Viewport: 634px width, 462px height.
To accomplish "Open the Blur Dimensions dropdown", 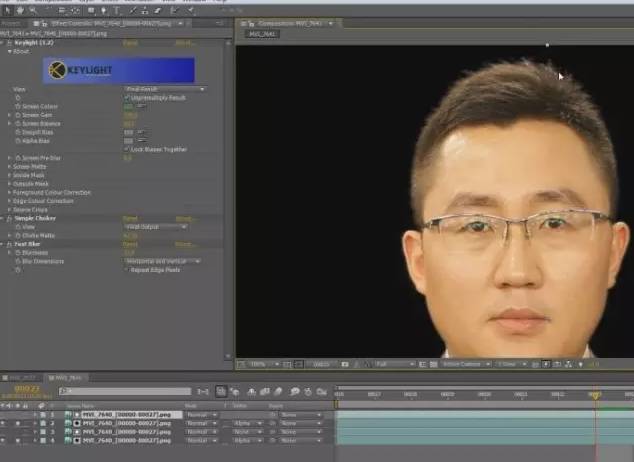I will pos(163,261).
